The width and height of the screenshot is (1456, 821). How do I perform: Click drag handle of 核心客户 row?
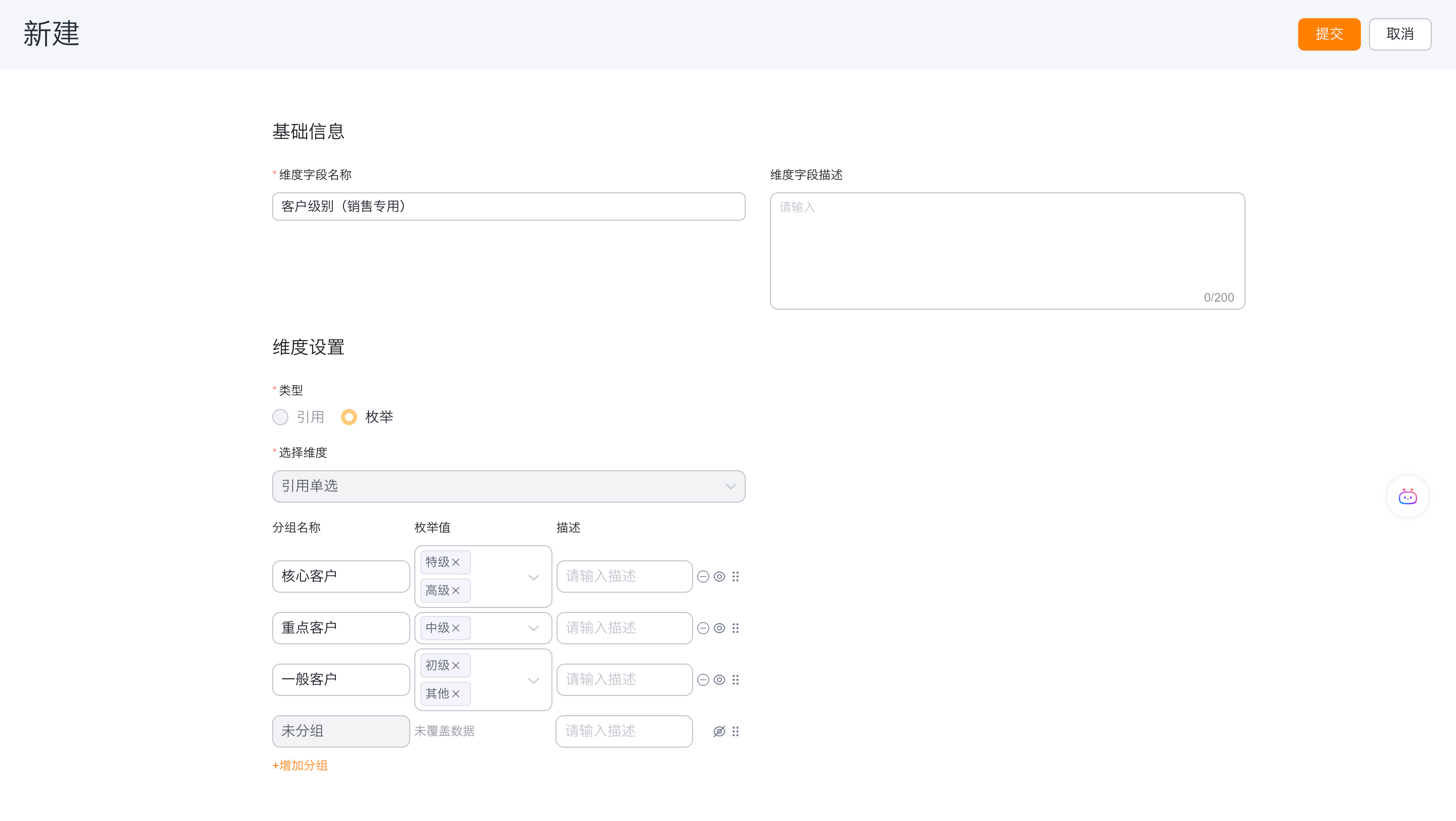click(736, 577)
